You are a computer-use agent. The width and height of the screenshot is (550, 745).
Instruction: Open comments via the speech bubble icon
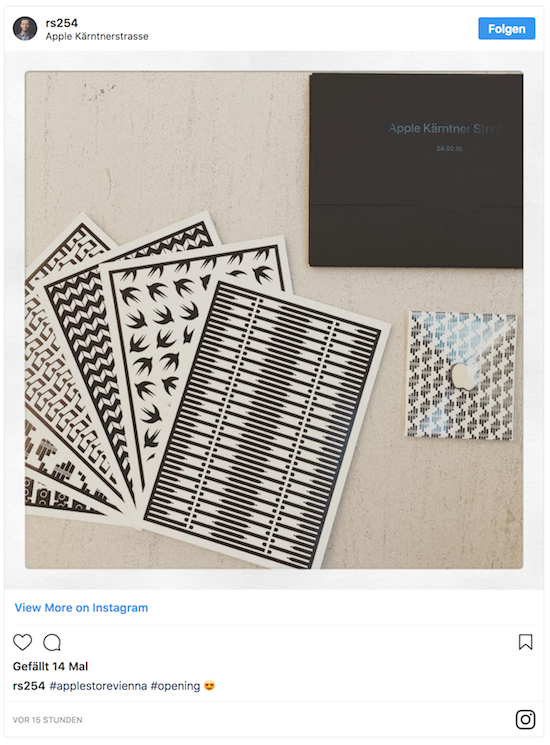(x=52, y=642)
